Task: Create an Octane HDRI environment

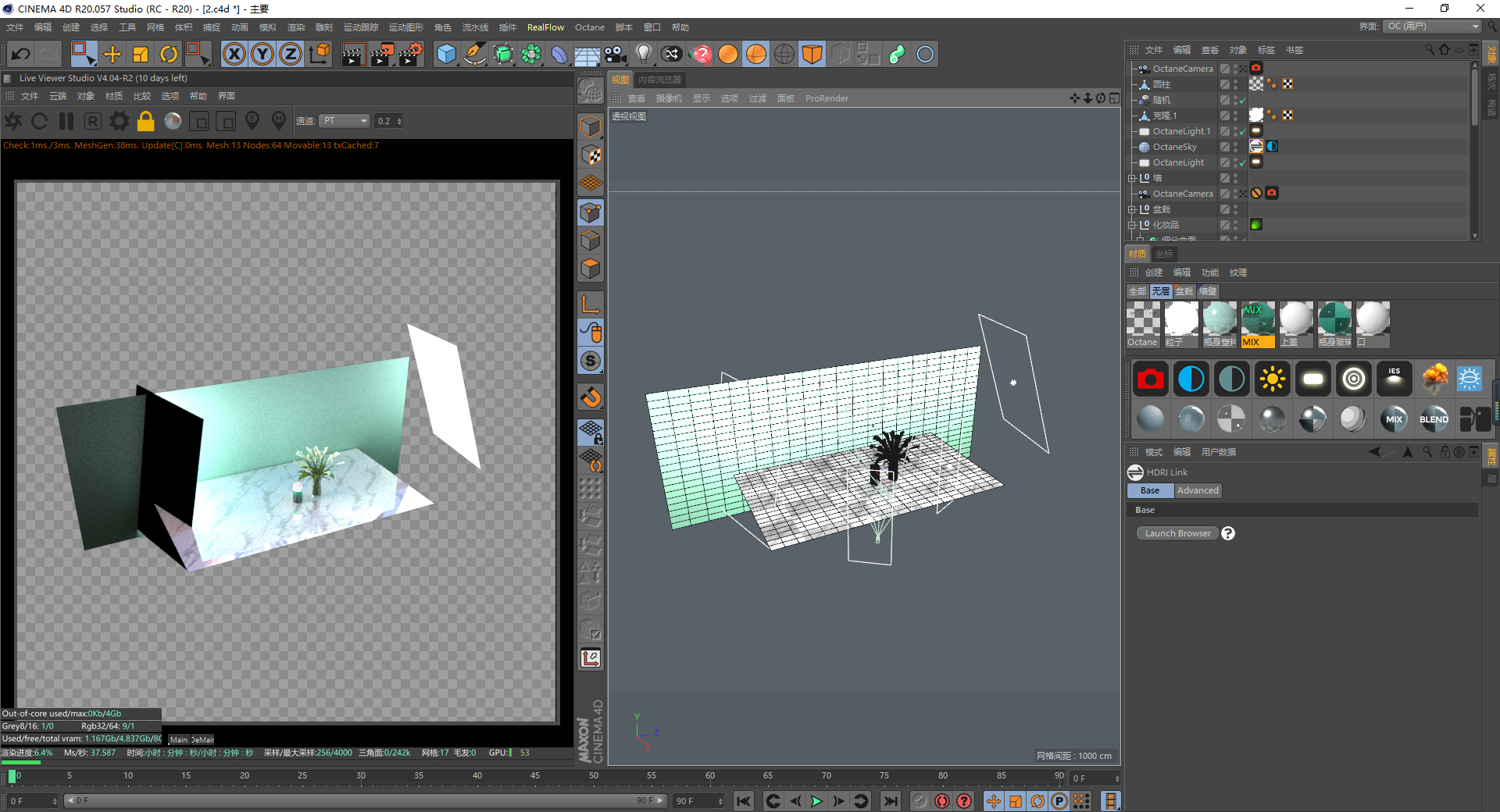Action: (1470, 379)
